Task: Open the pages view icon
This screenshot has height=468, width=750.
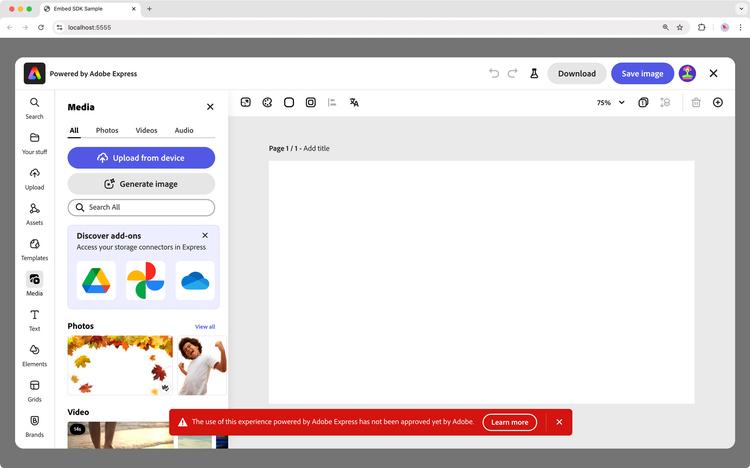Action: click(643, 102)
